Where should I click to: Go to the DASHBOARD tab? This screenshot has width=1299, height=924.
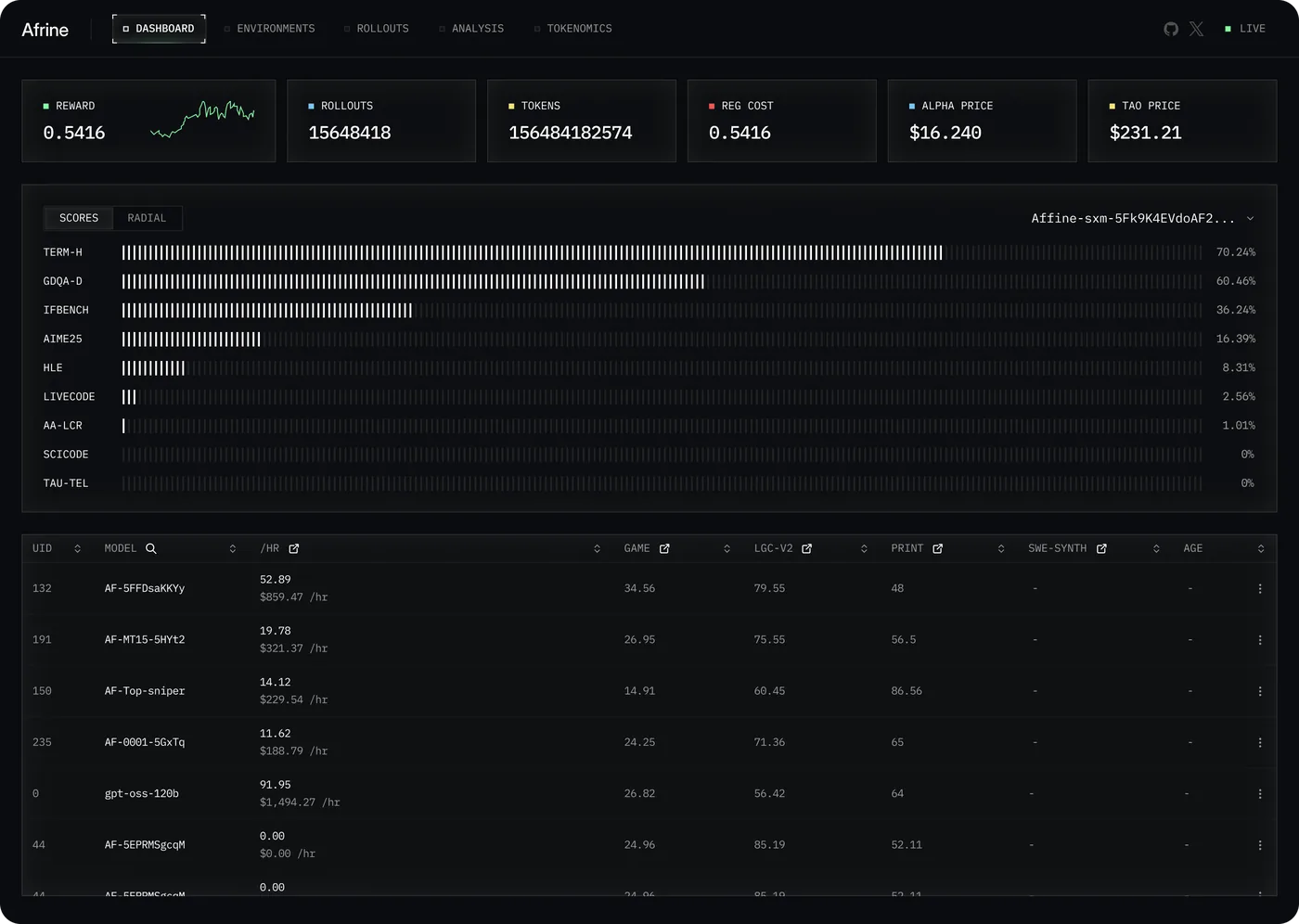[159, 29]
